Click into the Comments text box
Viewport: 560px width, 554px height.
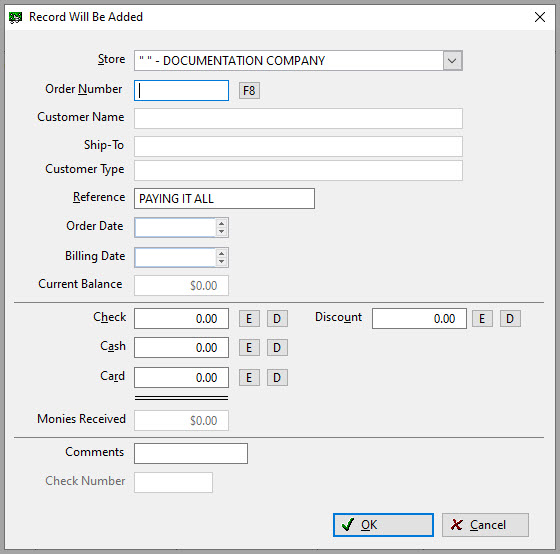(x=191, y=454)
